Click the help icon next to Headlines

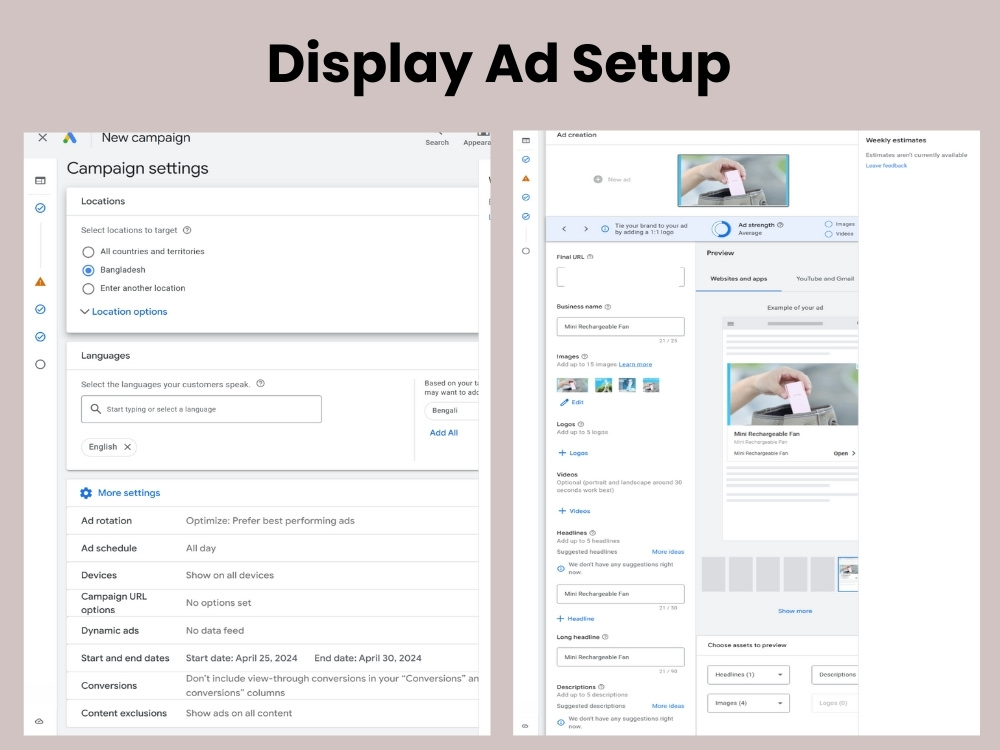[592, 533]
